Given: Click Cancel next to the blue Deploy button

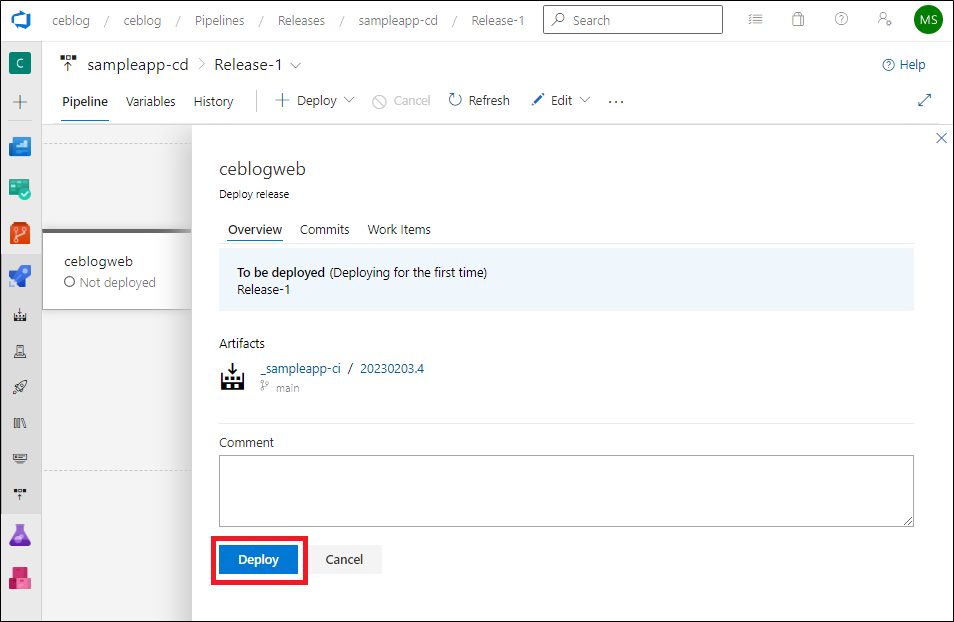Looking at the screenshot, I should 344,559.
